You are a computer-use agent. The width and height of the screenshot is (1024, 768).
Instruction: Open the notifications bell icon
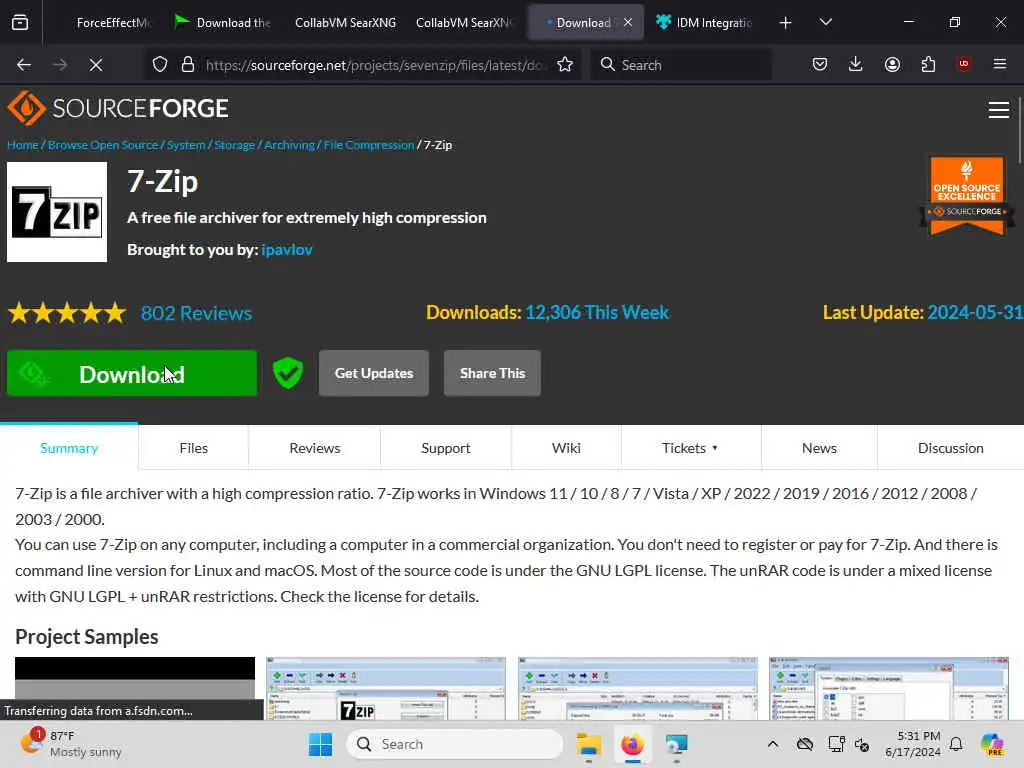click(956, 744)
